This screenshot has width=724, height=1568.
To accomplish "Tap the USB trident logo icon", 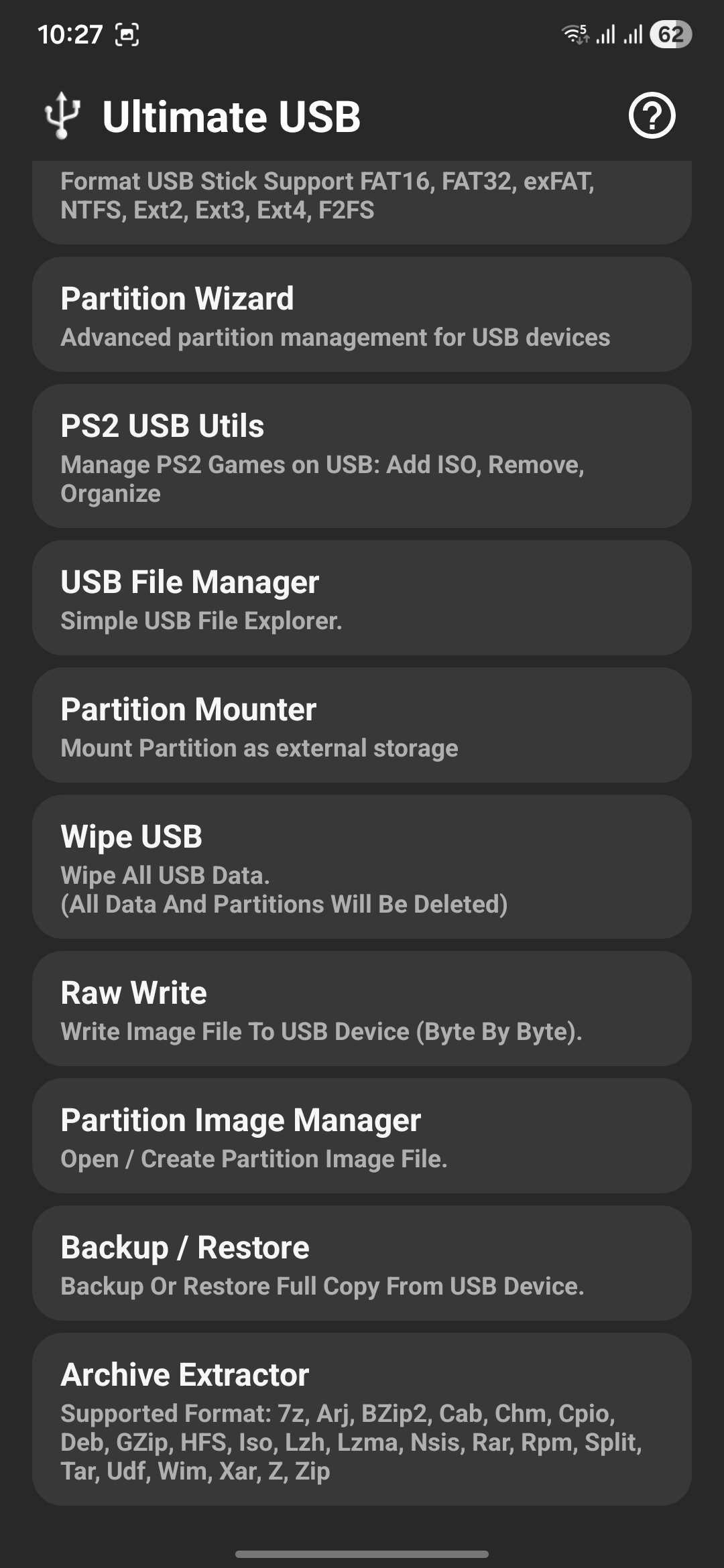I will (x=62, y=116).
